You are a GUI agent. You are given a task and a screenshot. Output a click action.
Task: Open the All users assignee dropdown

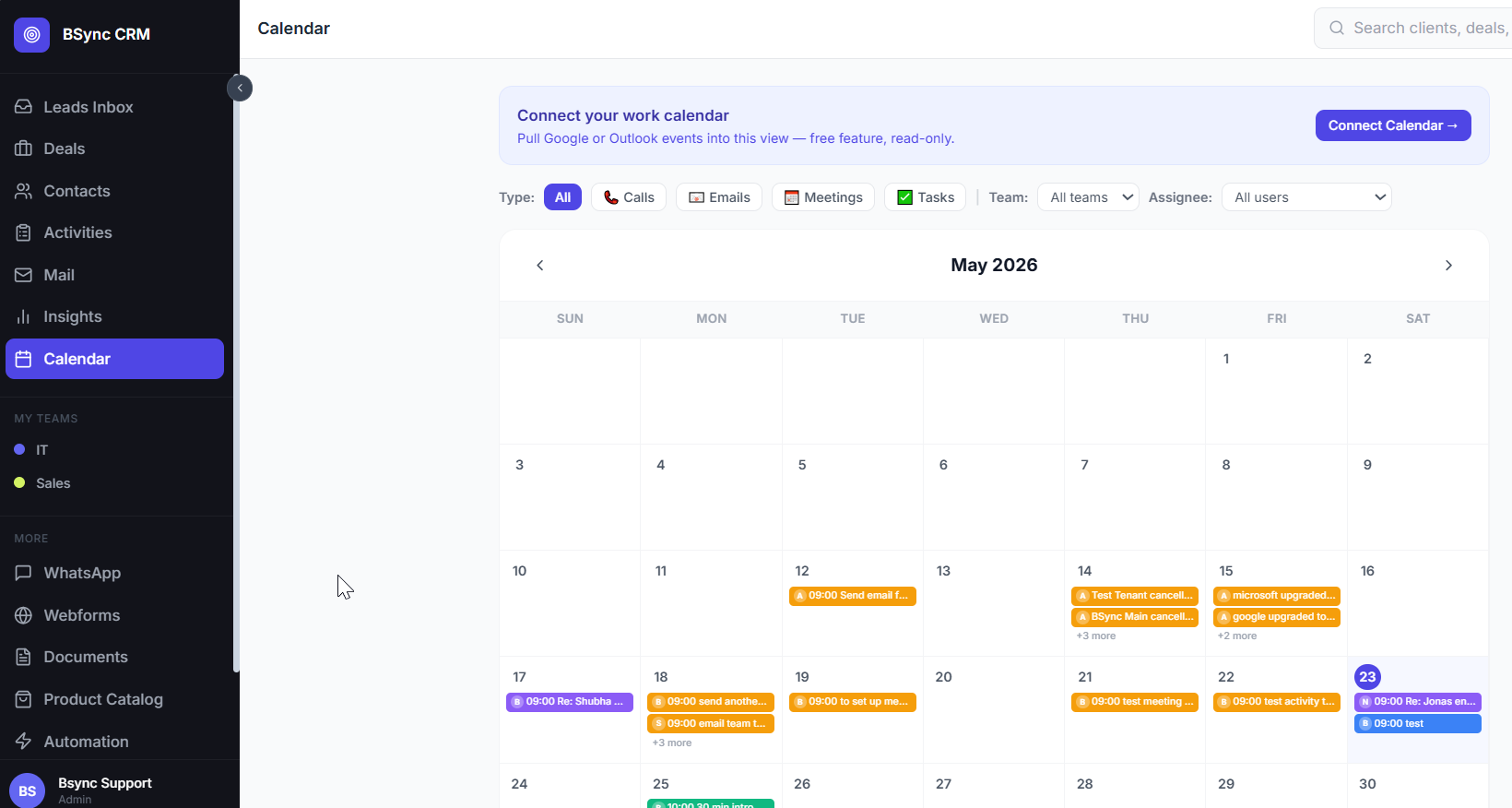tap(1306, 197)
